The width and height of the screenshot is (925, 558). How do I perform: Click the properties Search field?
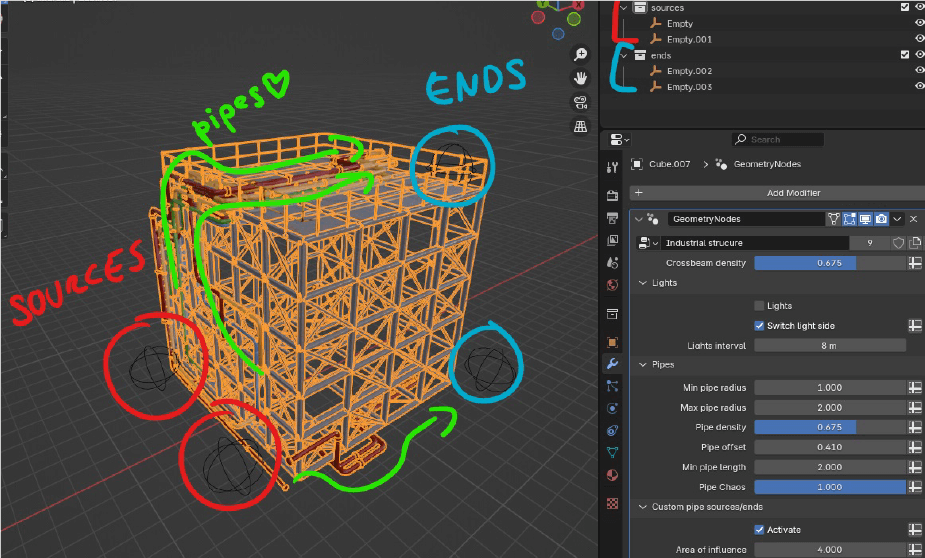(778, 140)
